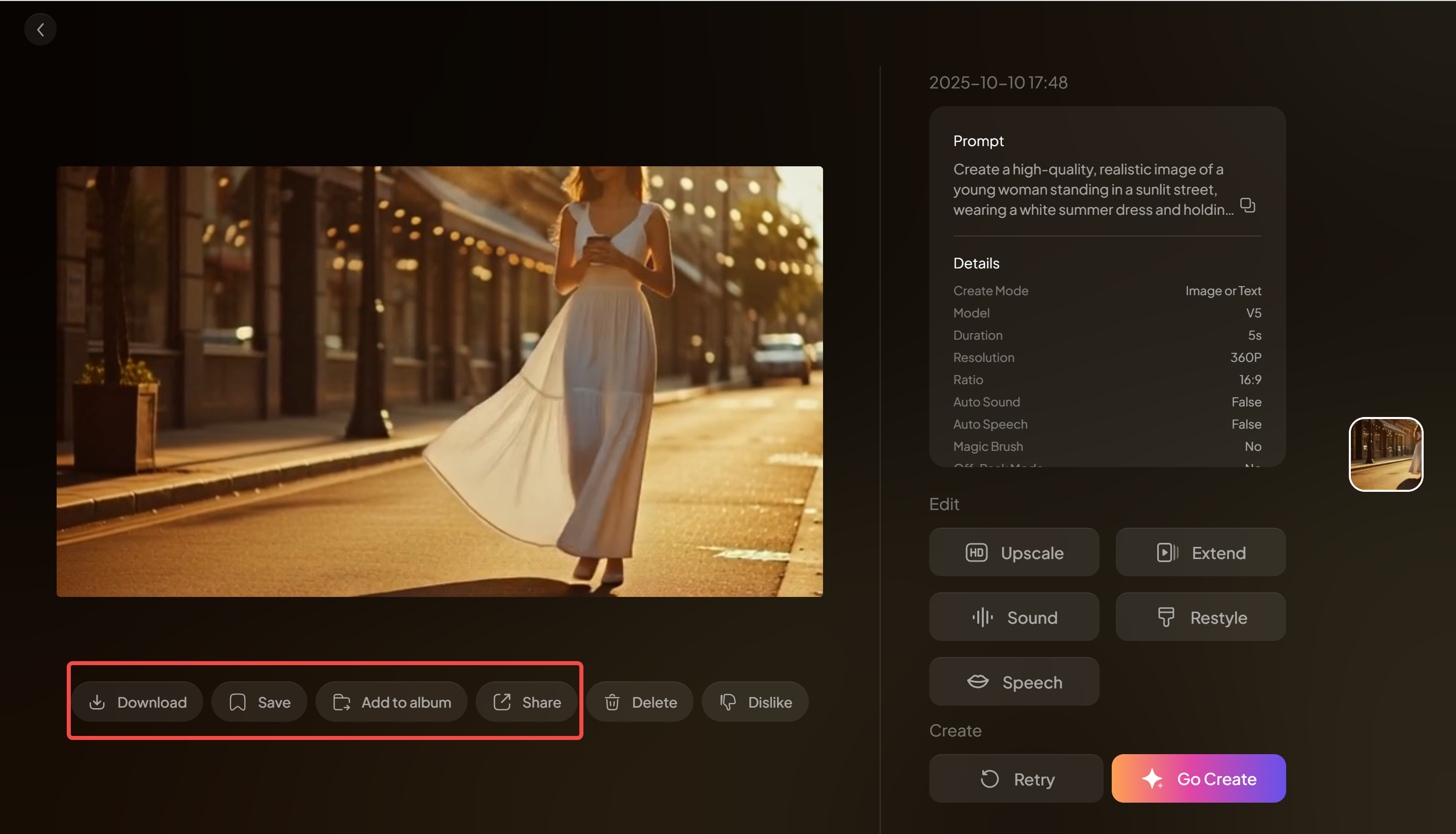Copy the prompt using the copy icon
The height and width of the screenshot is (834, 1456).
pyautogui.click(x=1248, y=205)
